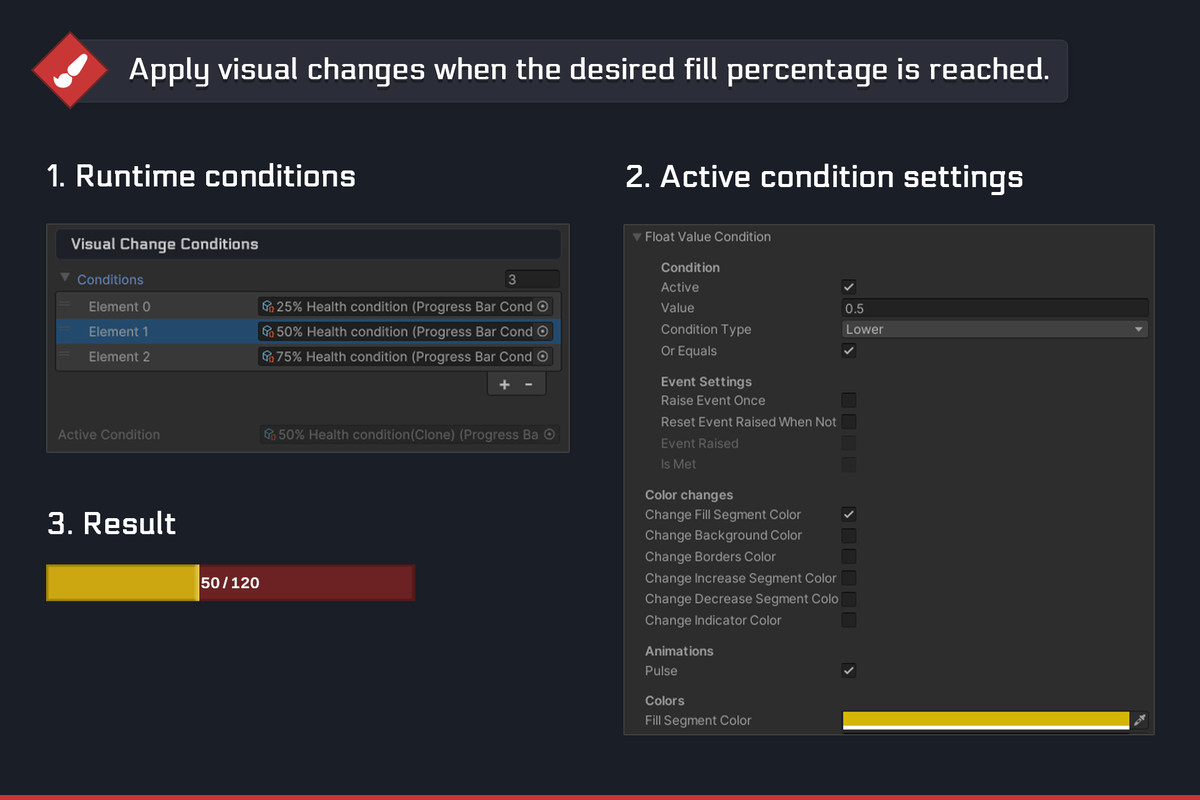
Task: Click the Colors section label
Action: pyautogui.click(x=665, y=701)
